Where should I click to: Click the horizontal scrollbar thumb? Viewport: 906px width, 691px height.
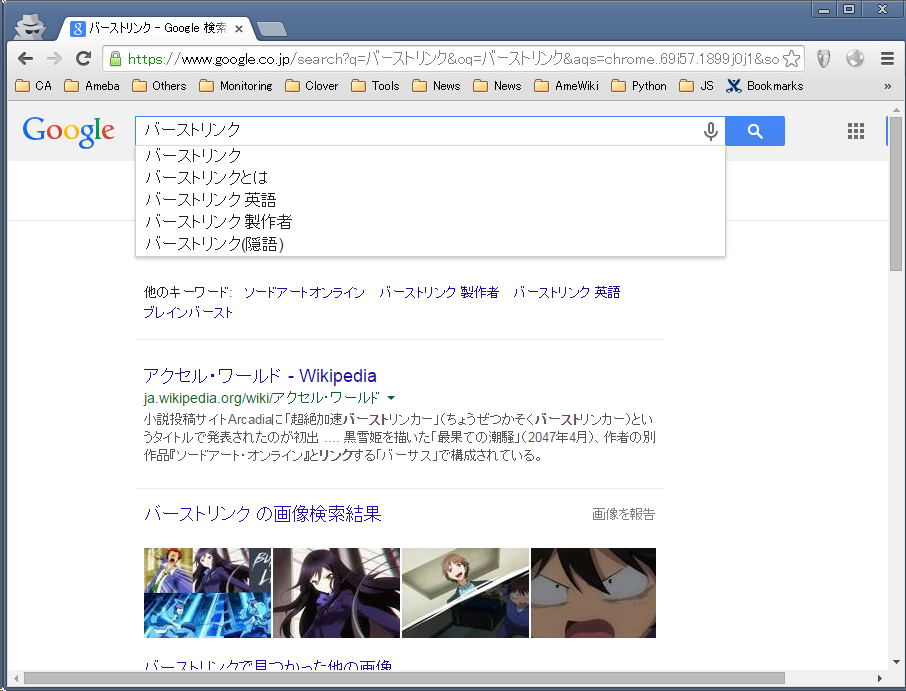pyautogui.click(x=404, y=678)
